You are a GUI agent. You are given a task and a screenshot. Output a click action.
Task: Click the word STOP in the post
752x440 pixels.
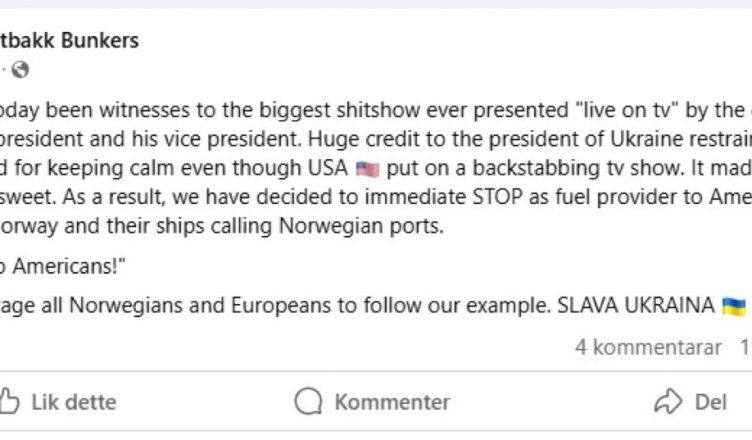497,197
